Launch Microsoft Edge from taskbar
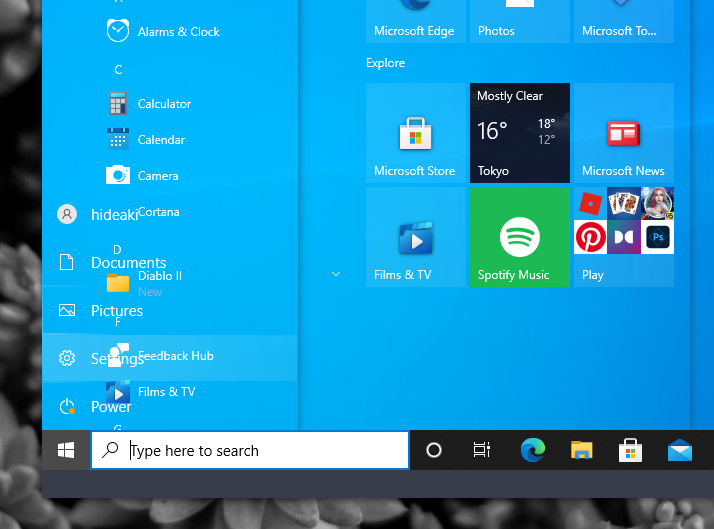 coord(533,450)
